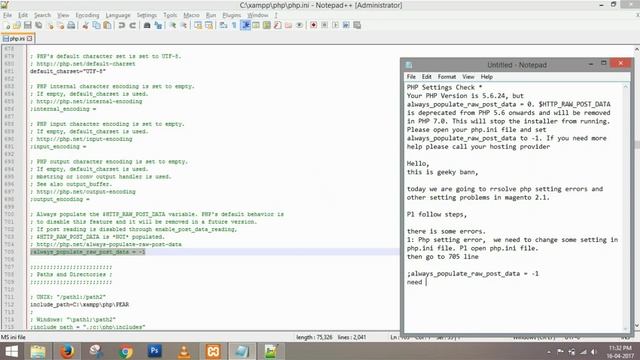Toggle the monitoring eye icon in toolbar

coord(299,25)
